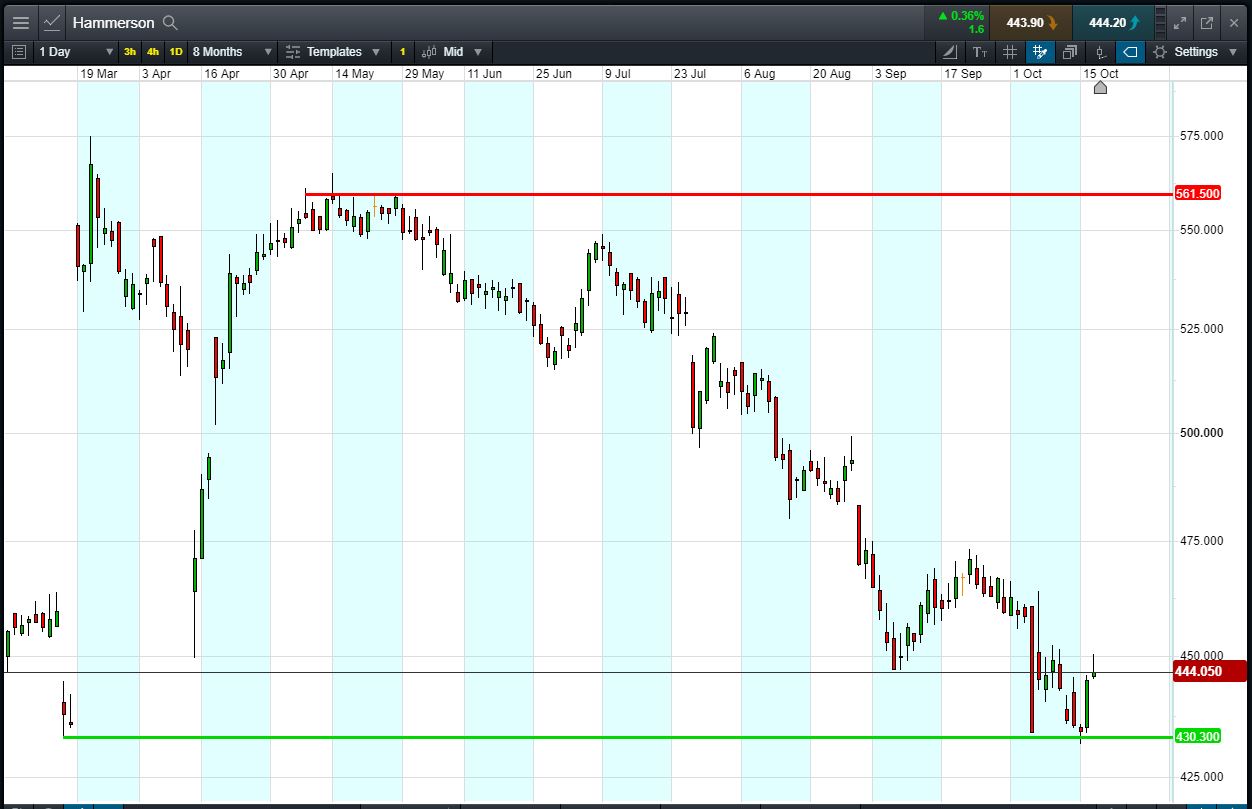Click the grey marker under 15 Oct
1252x809 pixels.
[x=1100, y=88]
